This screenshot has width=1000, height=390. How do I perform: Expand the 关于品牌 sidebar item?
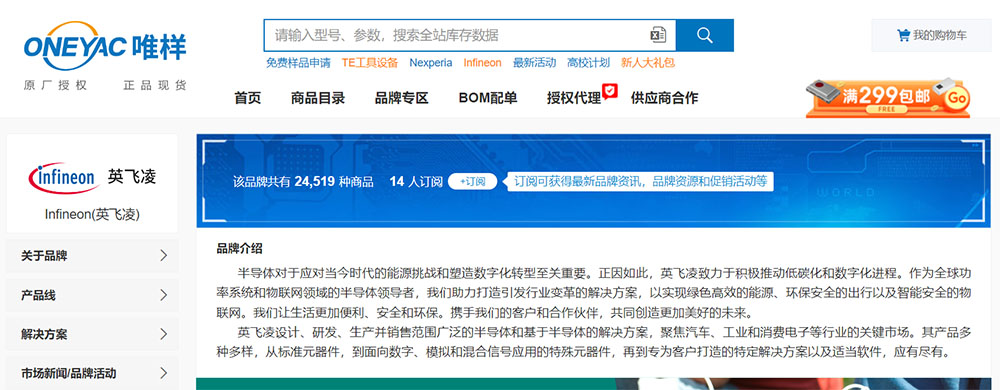coord(92,256)
